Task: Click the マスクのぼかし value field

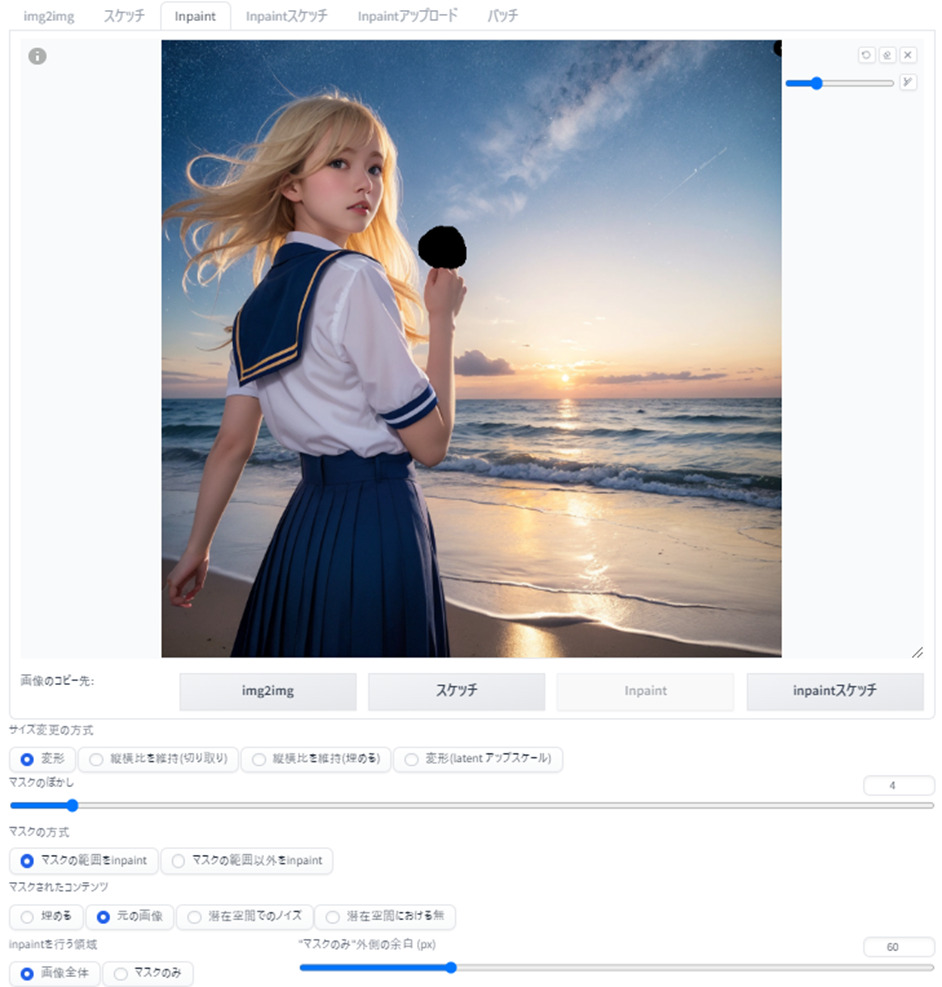Action: pyautogui.click(x=898, y=786)
